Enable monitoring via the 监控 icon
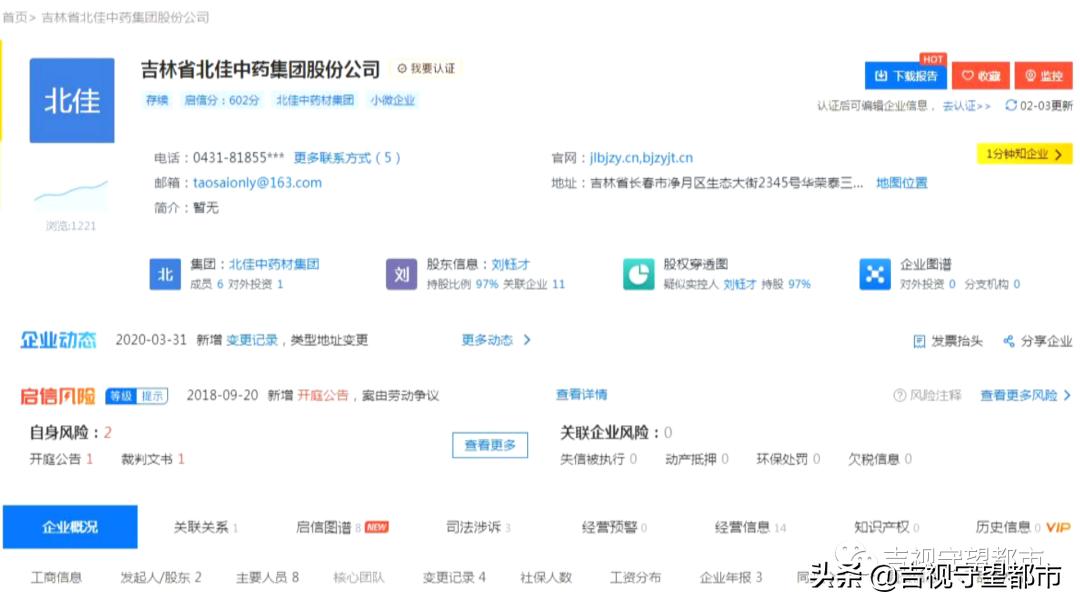 click(x=1043, y=75)
